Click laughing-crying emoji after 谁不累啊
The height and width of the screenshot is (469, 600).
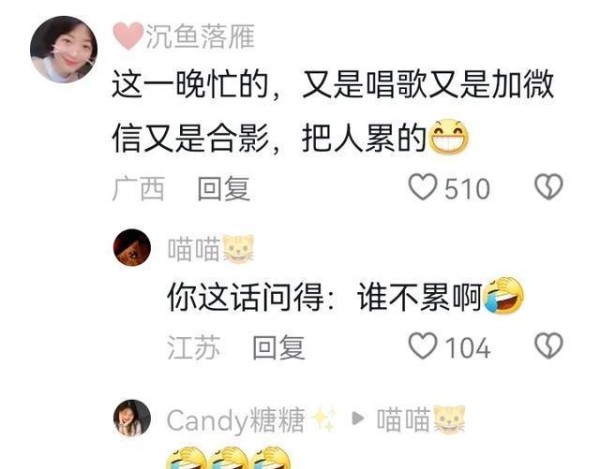(x=504, y=295)
